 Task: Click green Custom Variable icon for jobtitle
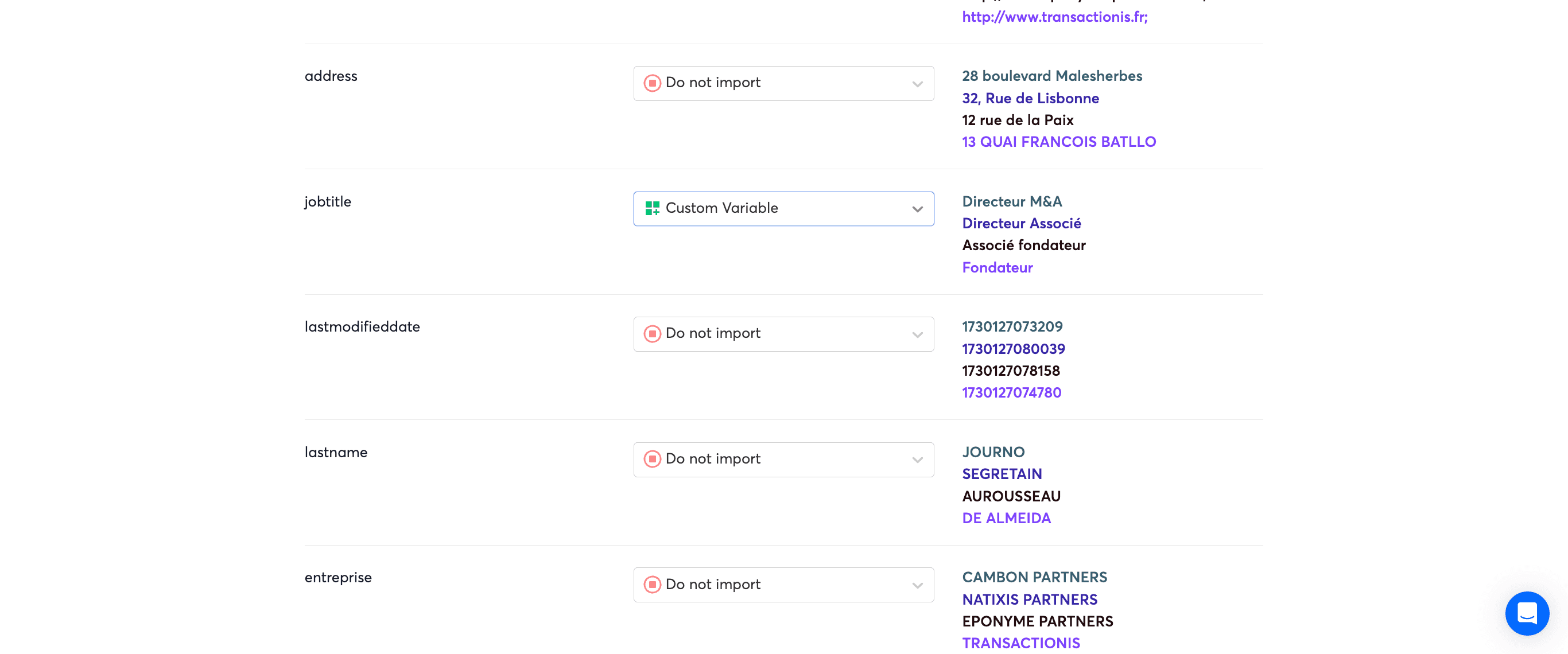(x=652, y=208)
